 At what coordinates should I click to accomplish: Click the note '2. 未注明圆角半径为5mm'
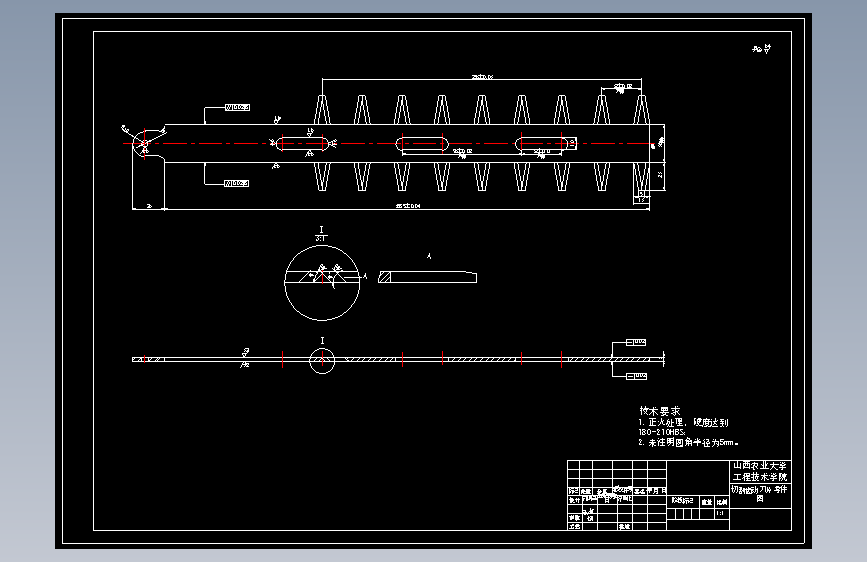click(688, 443)
